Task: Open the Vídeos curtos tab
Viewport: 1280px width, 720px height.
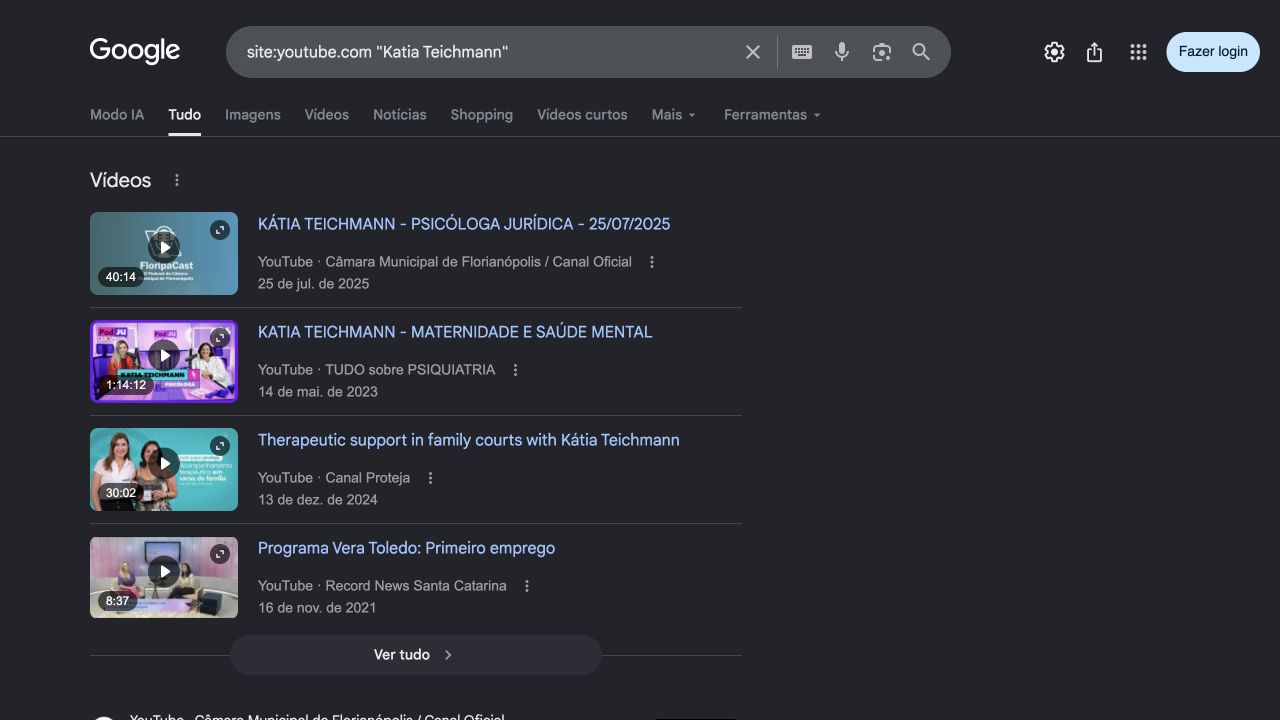Action: pos(582,115)
